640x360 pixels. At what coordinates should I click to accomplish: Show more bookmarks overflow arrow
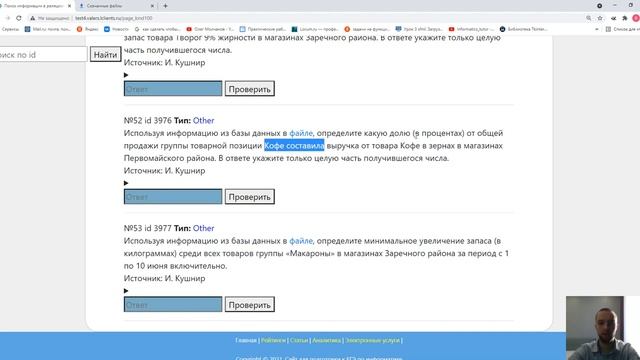coord(597,29)
